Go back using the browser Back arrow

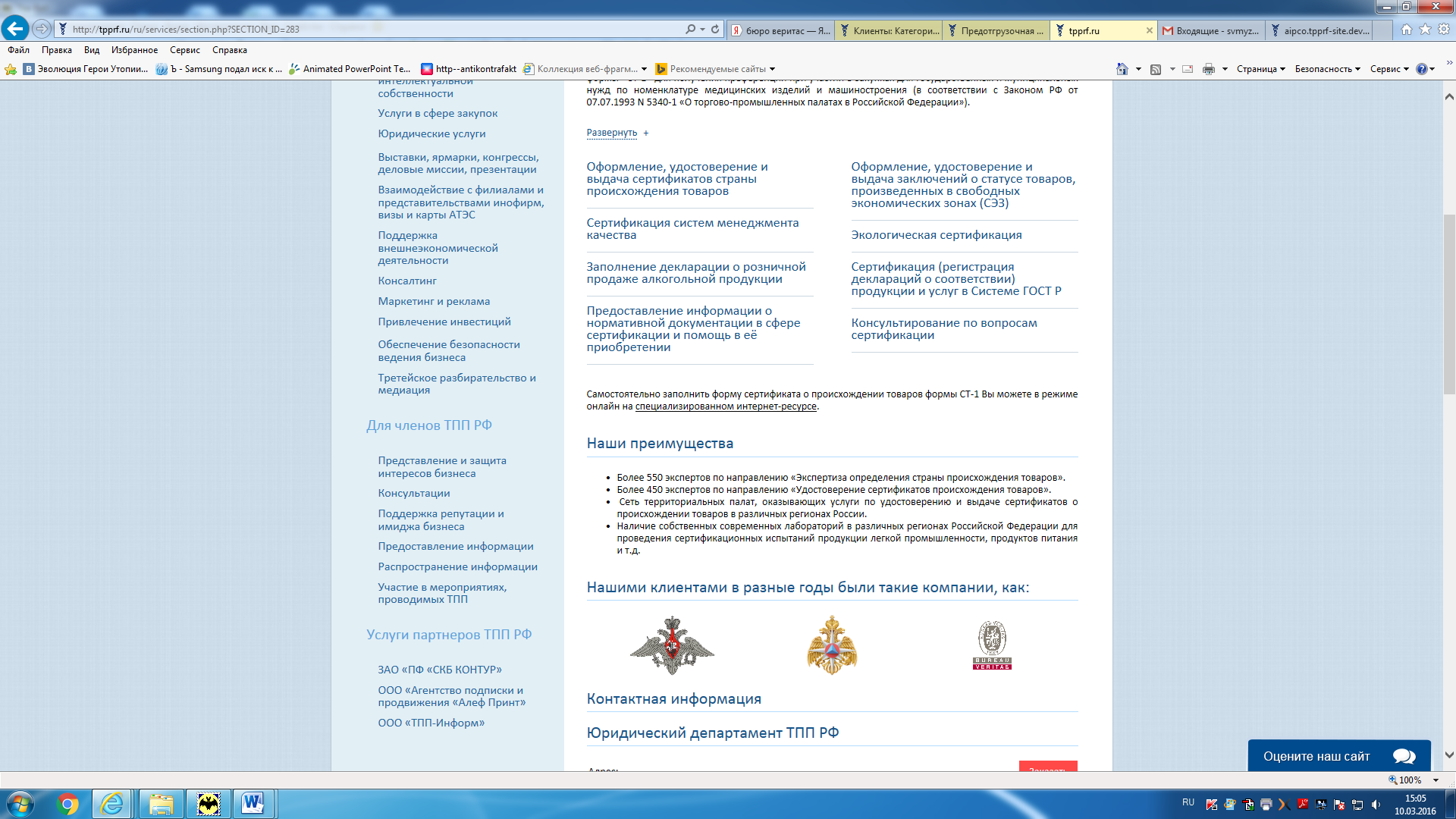15,29
